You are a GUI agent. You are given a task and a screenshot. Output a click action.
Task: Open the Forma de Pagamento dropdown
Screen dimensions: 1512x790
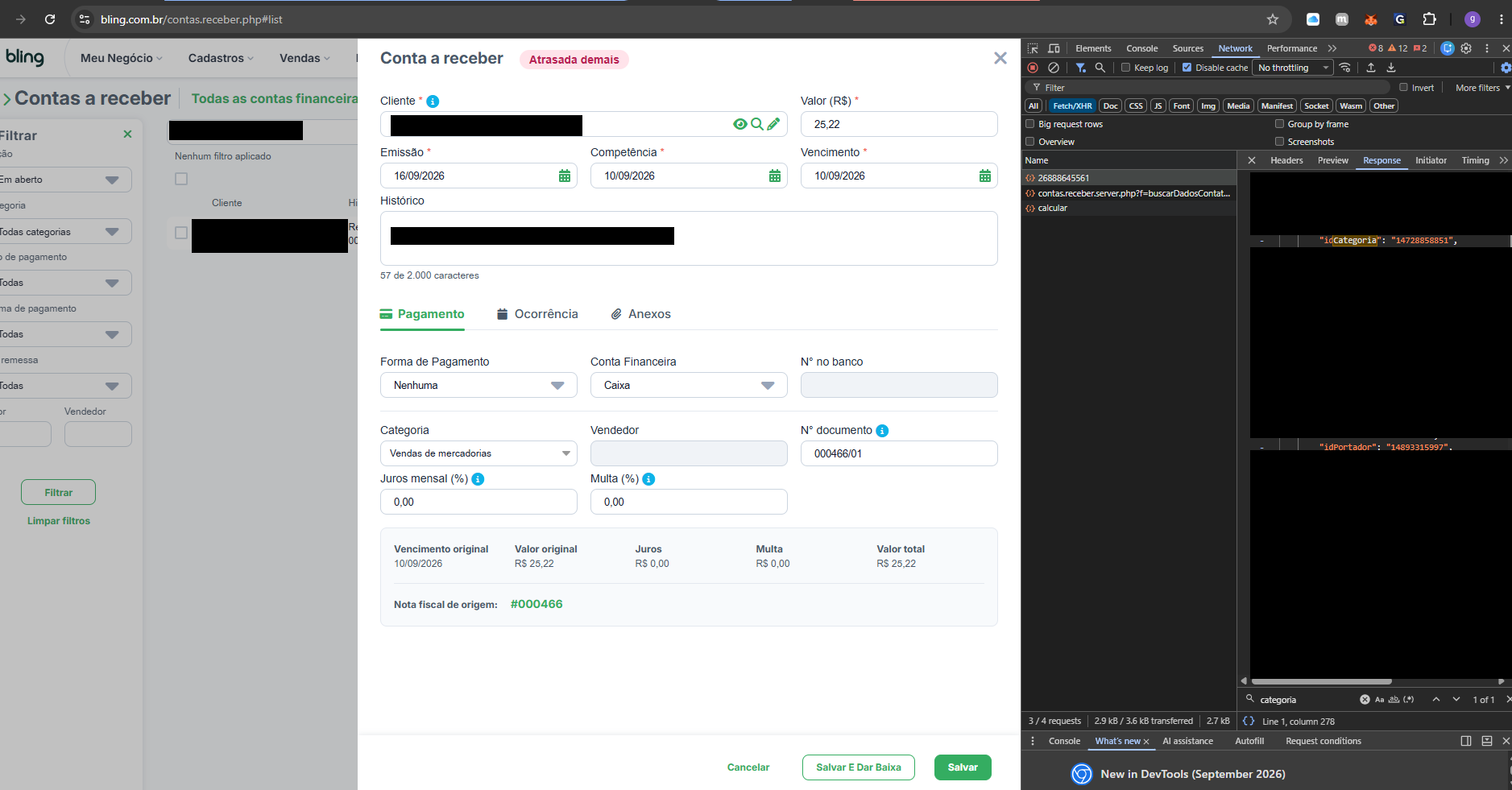point(478,385)
